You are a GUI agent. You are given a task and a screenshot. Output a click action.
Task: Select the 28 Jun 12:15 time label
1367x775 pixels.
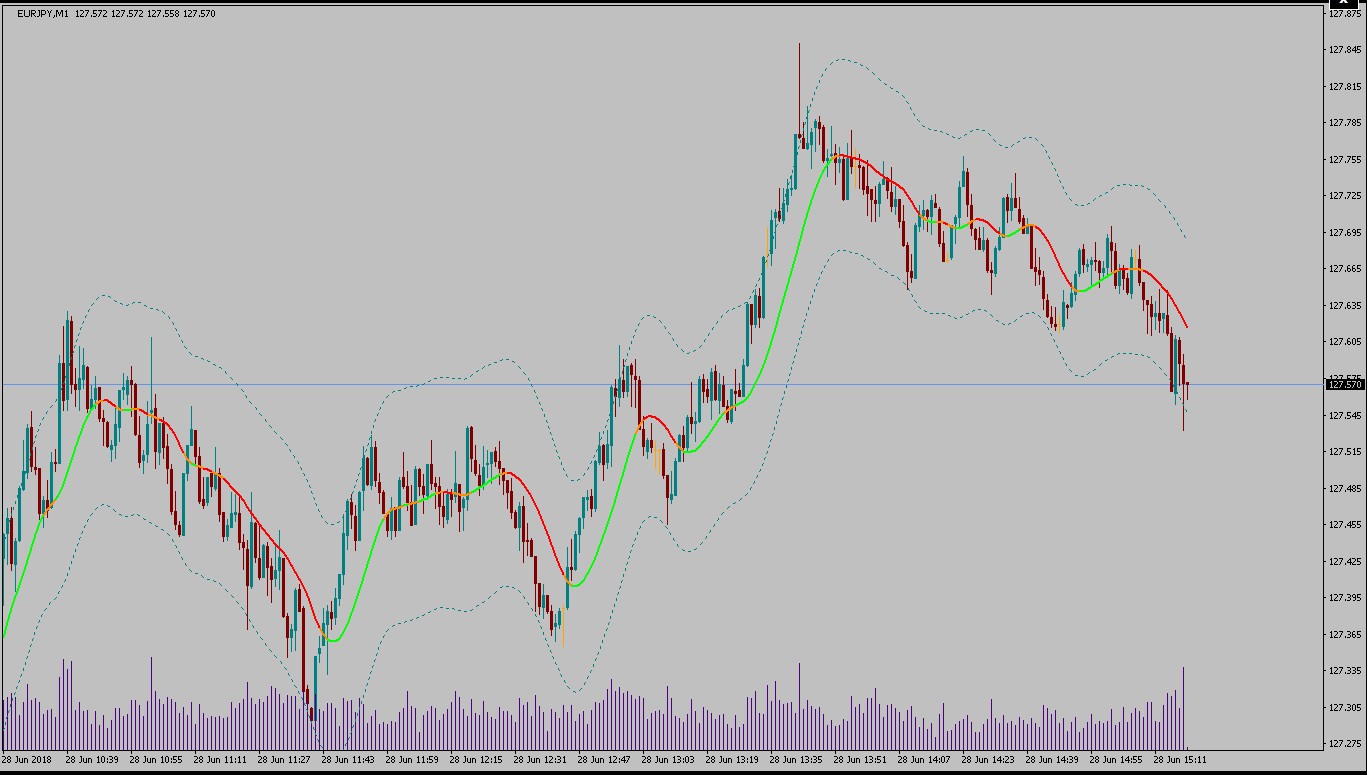476,760
